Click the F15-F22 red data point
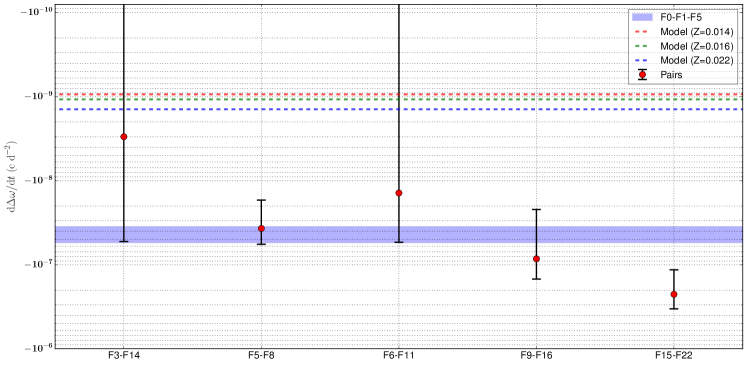This screenshot has width=747, height=365. coord(674,294)
